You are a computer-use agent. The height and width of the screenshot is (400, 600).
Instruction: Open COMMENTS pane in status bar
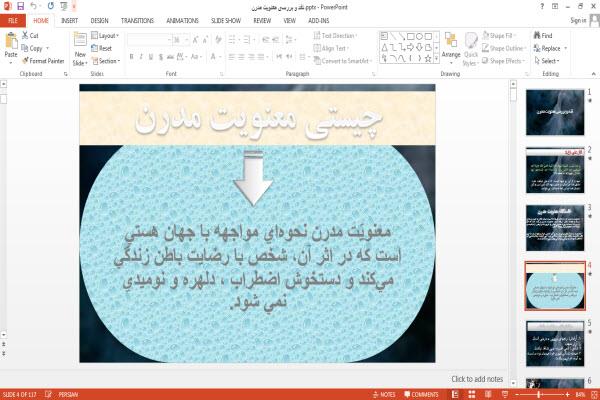pos(421,394)
